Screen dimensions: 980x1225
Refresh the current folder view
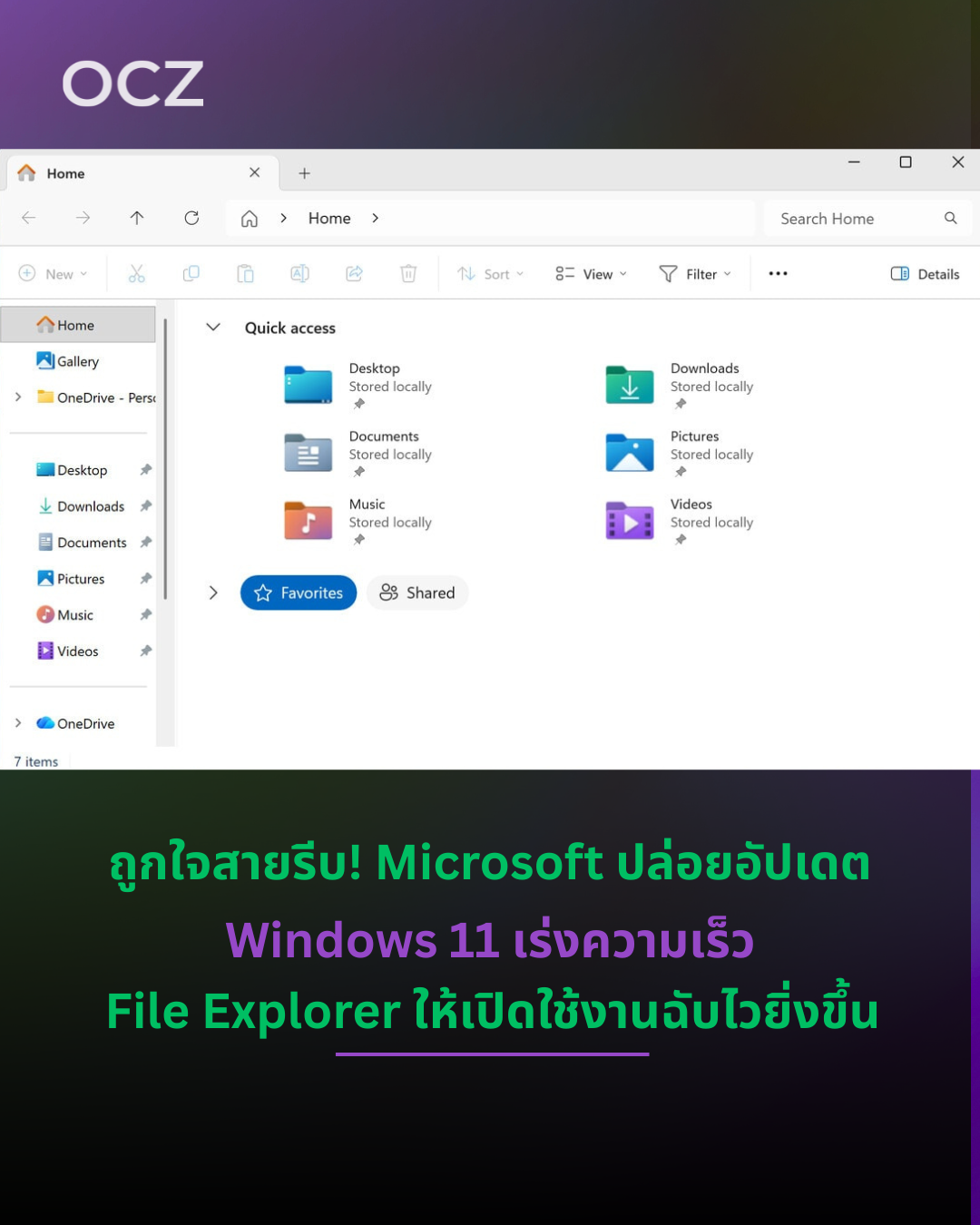(191, 218)
